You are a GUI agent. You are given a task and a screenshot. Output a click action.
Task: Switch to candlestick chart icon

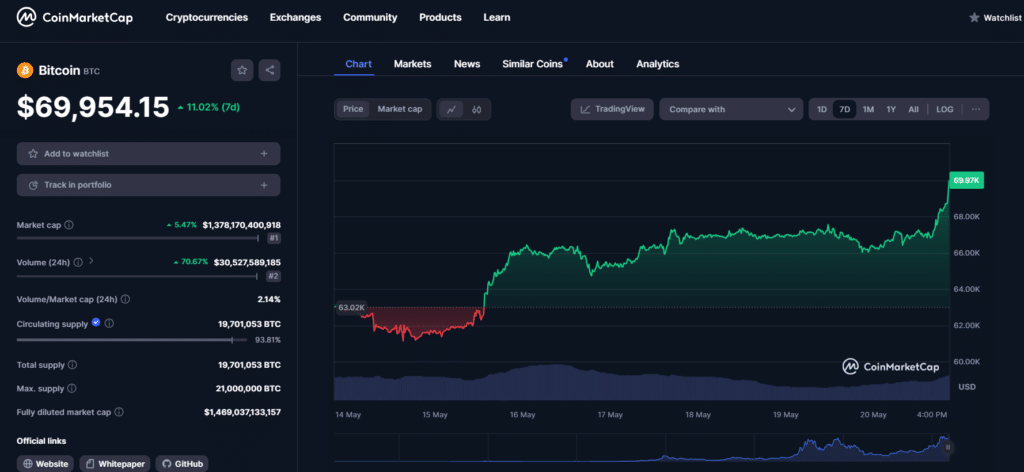point(477,109)
